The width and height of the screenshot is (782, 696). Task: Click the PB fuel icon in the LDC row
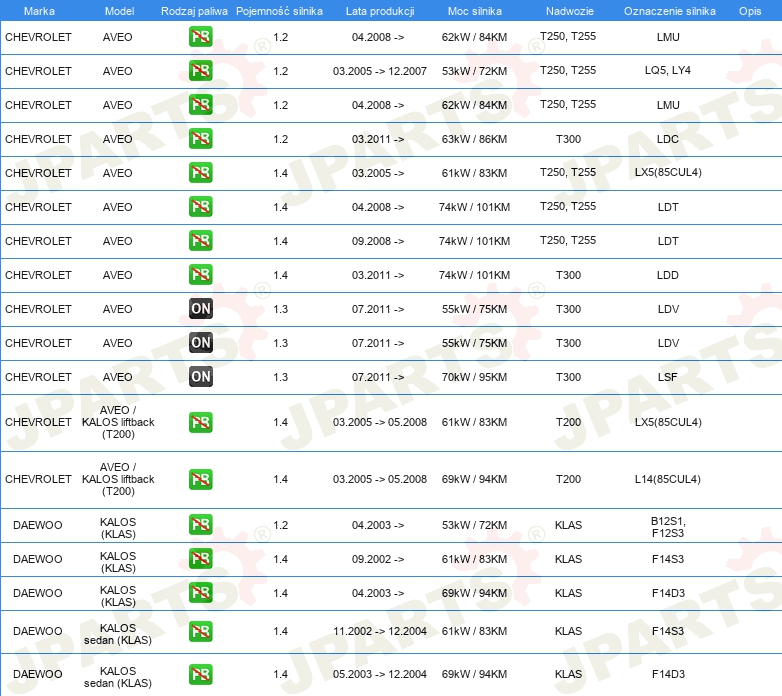(x=201, y=139)
